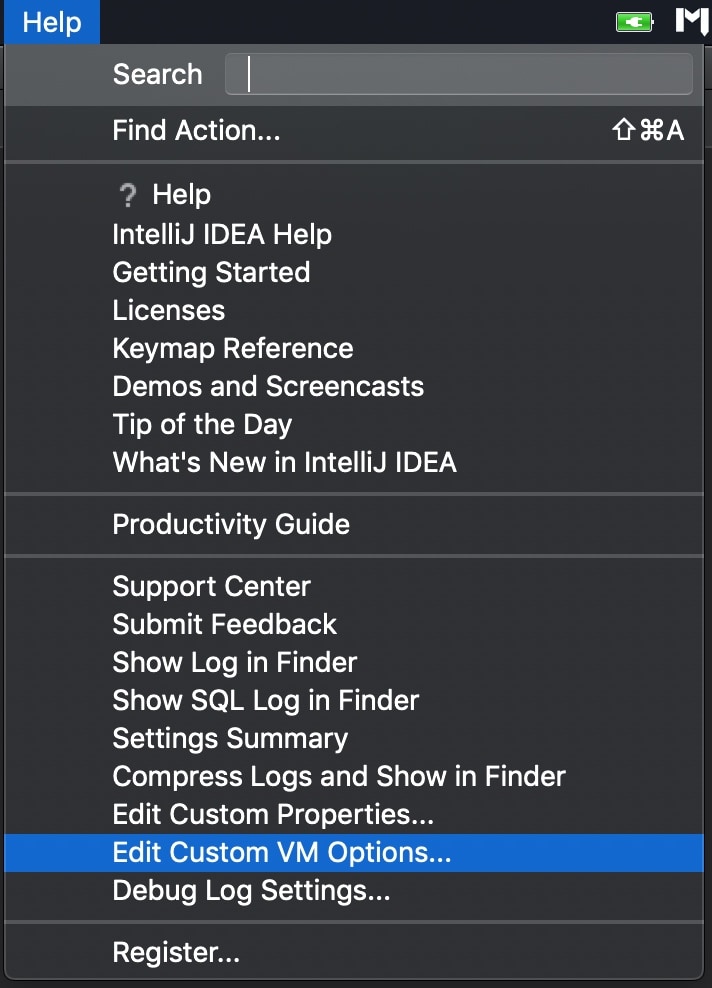Open Demos and Screencasts
Viewport: 712px width, 988px height.
click(x=268, y=387)
